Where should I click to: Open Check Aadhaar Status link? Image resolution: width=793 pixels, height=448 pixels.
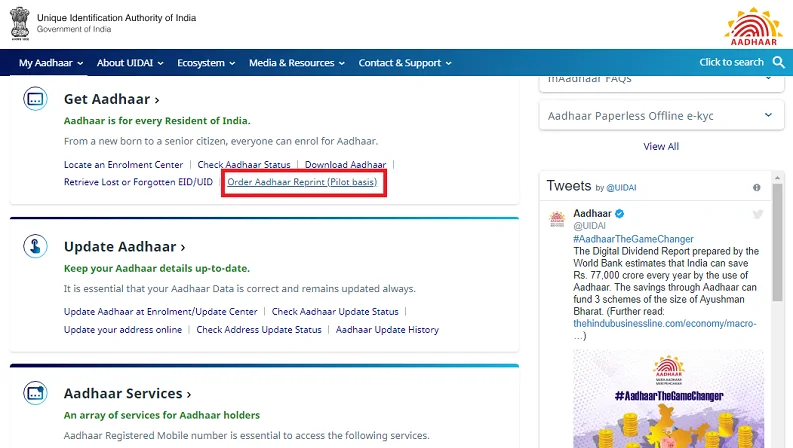[244, 165]
